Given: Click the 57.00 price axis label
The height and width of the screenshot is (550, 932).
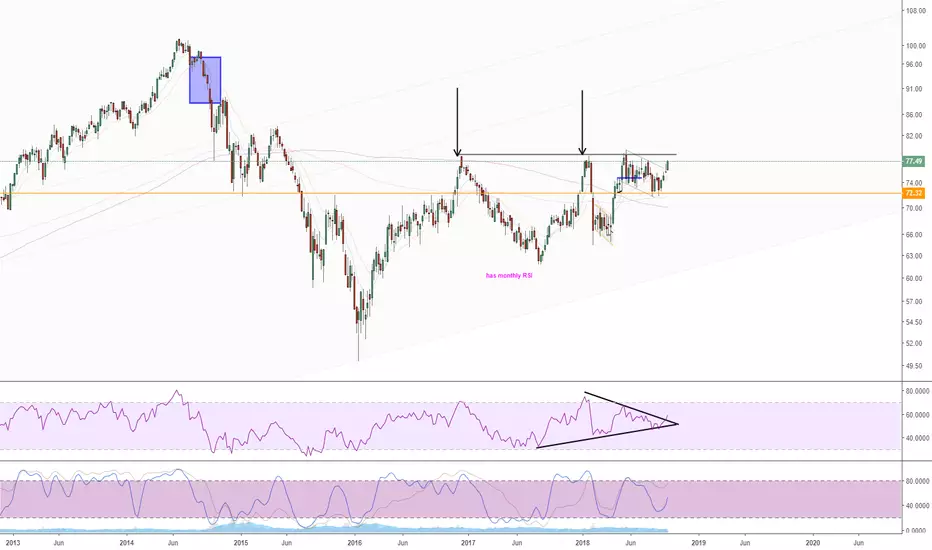Looking at the screenshot, I should point(915,301).
